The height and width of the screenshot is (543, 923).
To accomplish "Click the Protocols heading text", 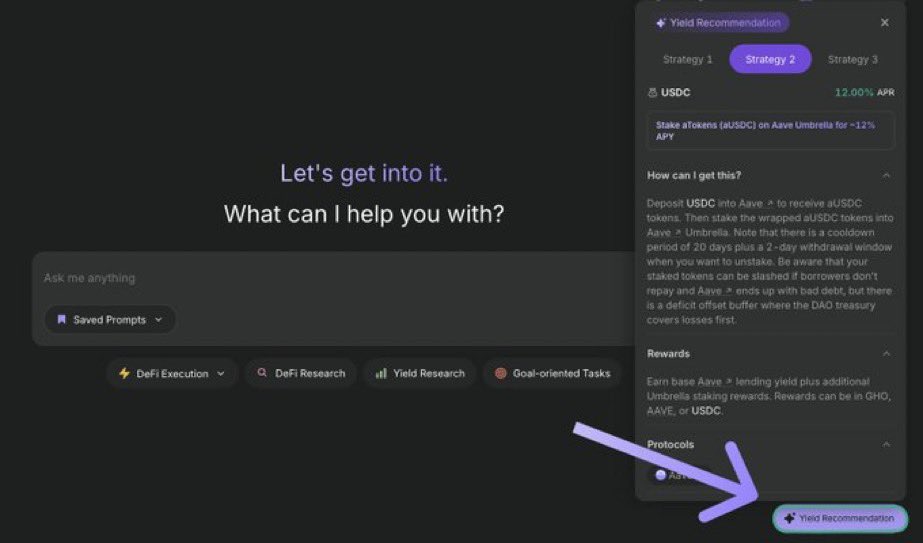I will [x=670, y=444].
